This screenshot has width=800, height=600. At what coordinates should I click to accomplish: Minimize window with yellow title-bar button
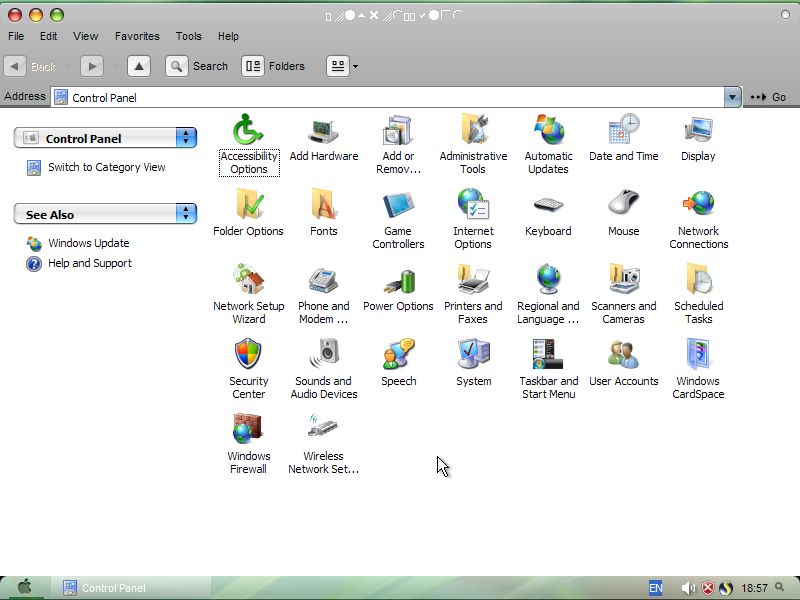pos(36,15)
